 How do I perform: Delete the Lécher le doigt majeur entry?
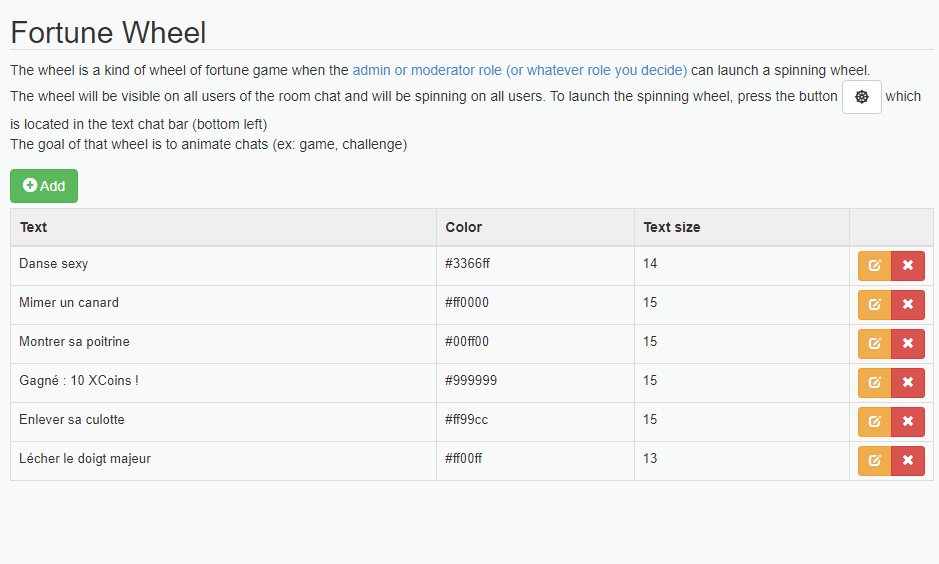908,460
